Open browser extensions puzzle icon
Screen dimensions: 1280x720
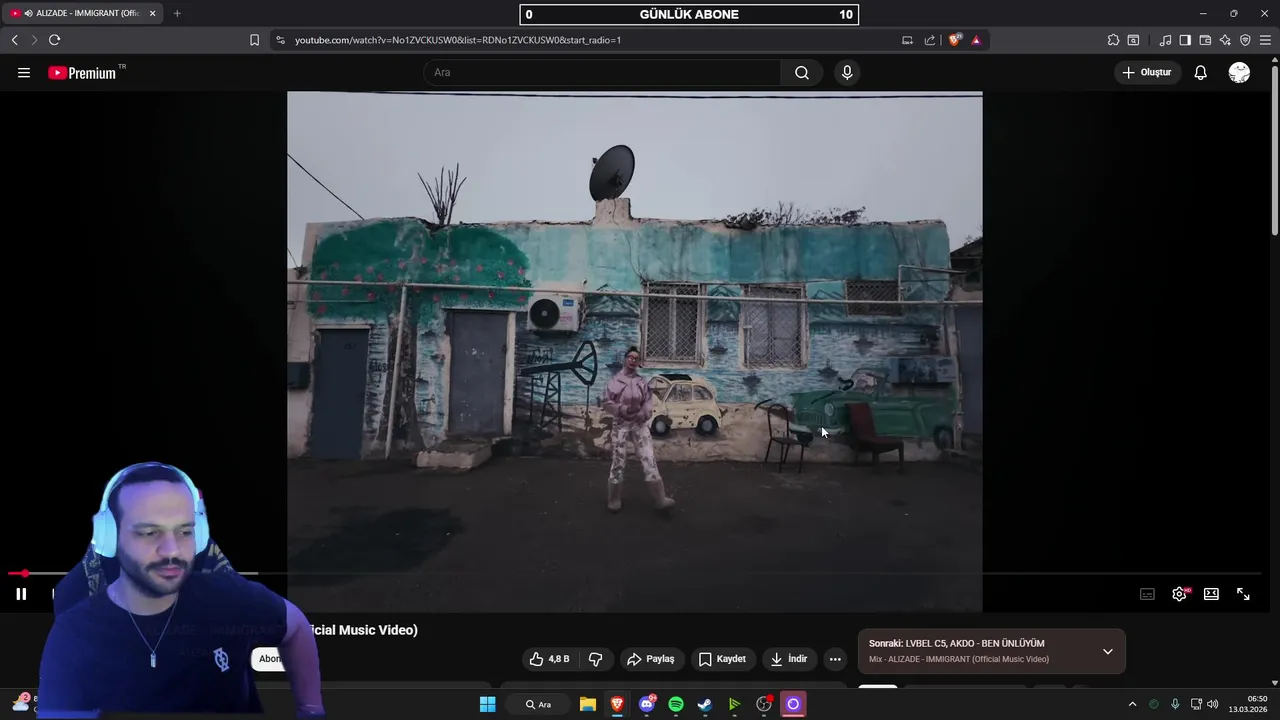[1113, 40]
